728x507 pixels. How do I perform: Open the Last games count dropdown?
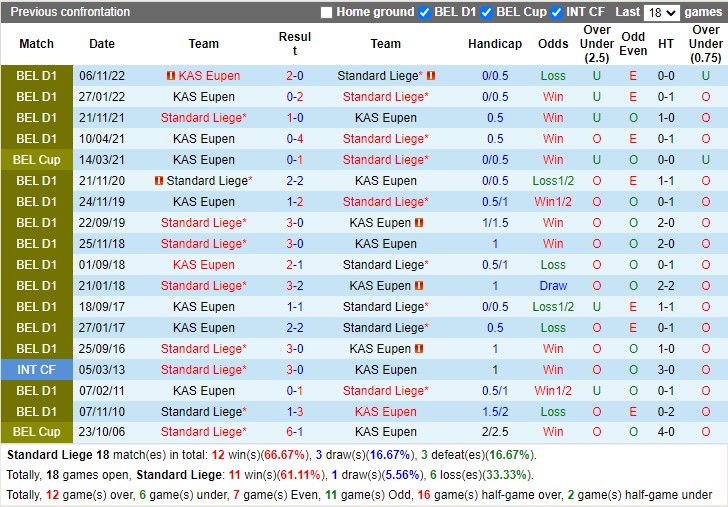click(x=662, y=13)
